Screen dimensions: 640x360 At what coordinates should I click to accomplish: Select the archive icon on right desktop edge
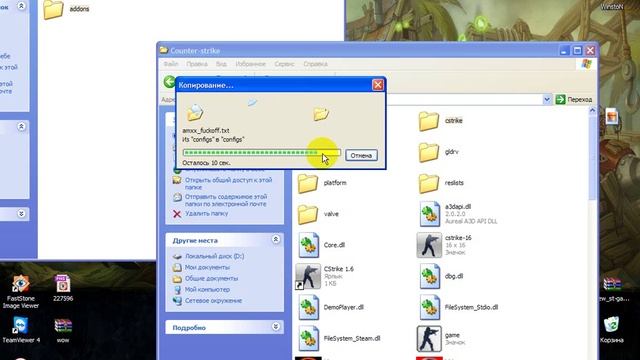612,284
